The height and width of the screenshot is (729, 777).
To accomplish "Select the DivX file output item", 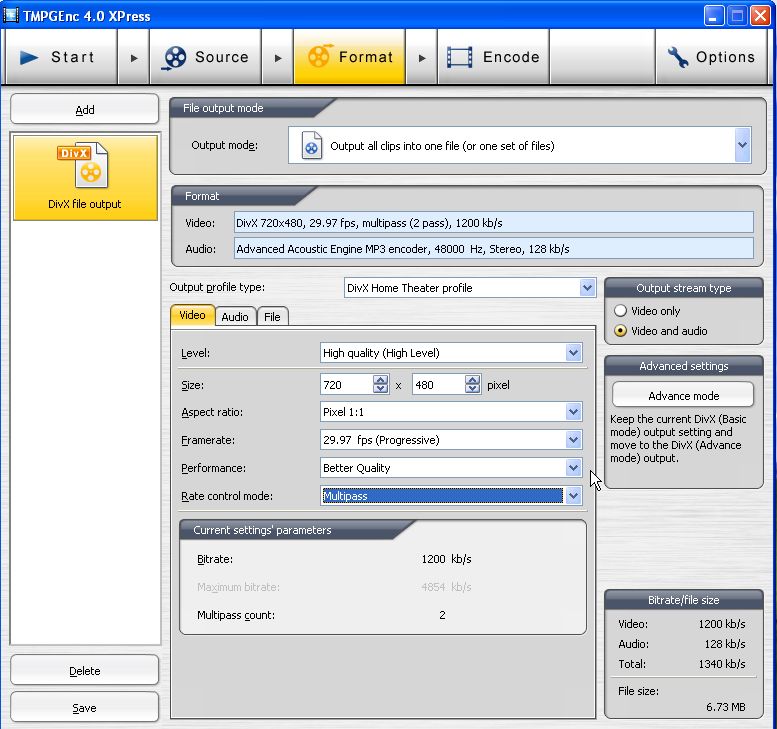I will coord(85,177).
